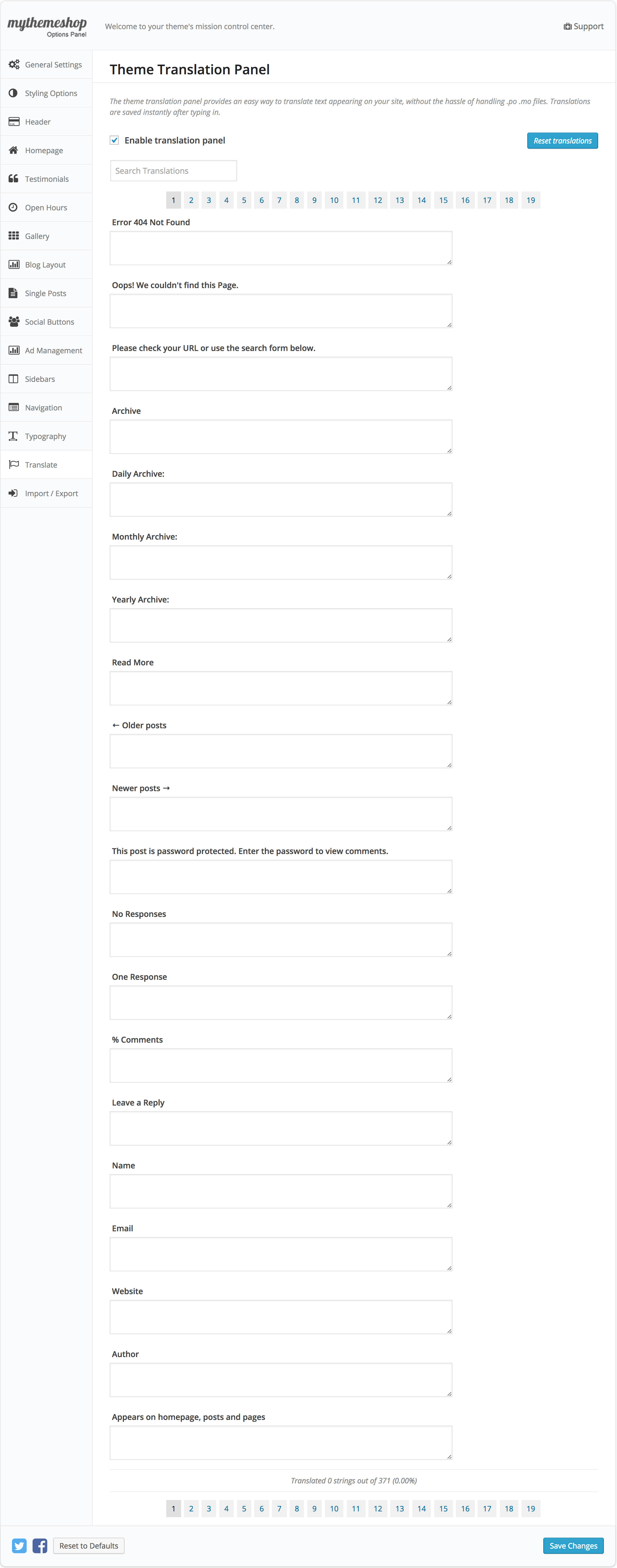Uncheck Enable translation panel checkbox

coord(114,141)
